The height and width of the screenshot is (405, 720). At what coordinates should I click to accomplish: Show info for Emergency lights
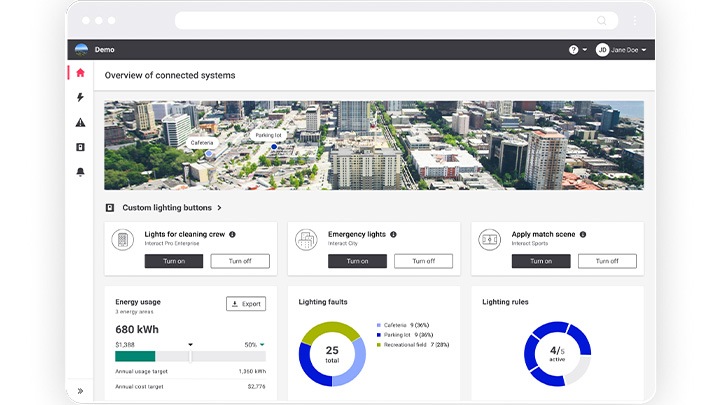click(393, 234)
